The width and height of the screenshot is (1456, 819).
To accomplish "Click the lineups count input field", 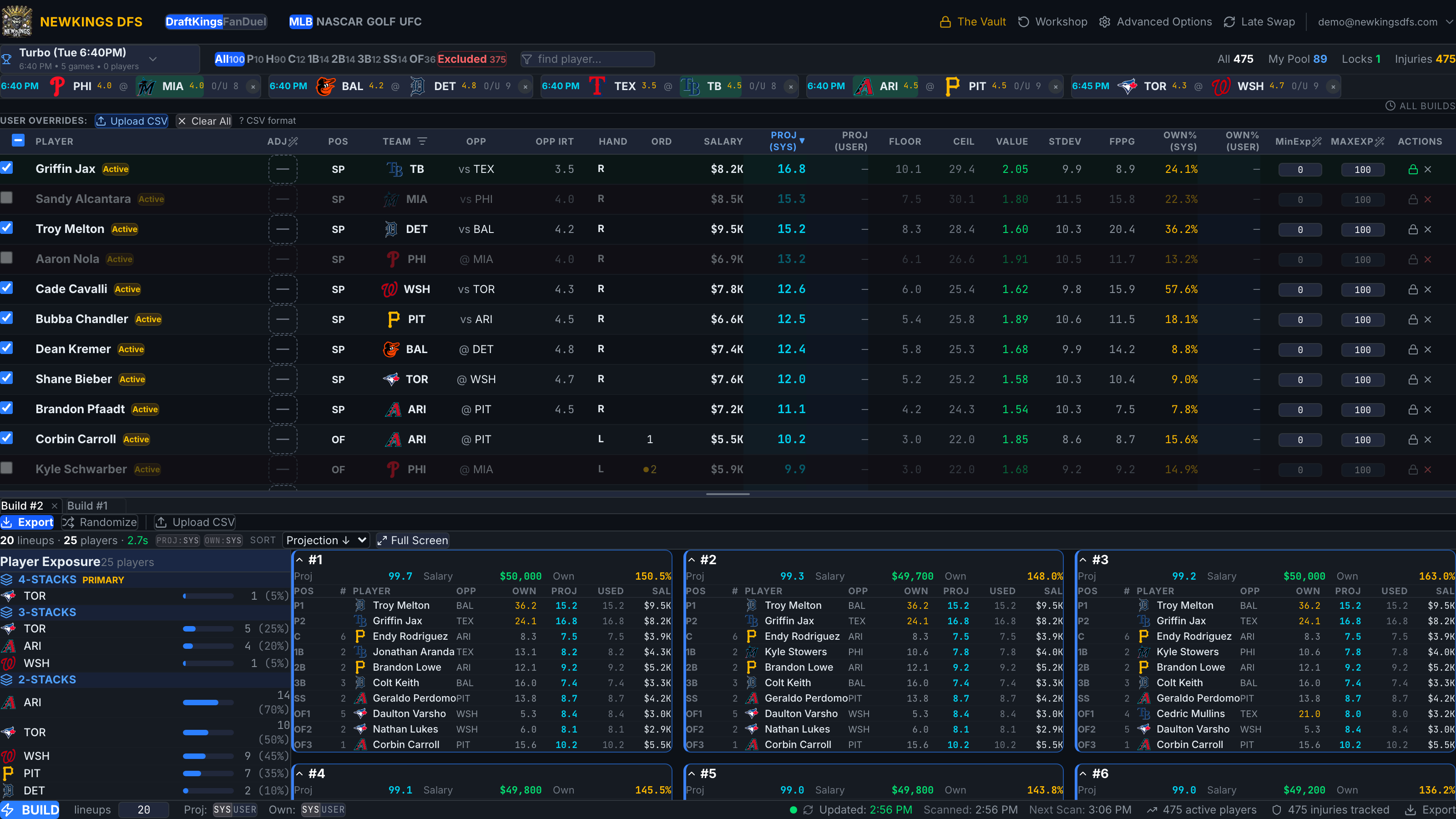I will [x=144, y=810].
